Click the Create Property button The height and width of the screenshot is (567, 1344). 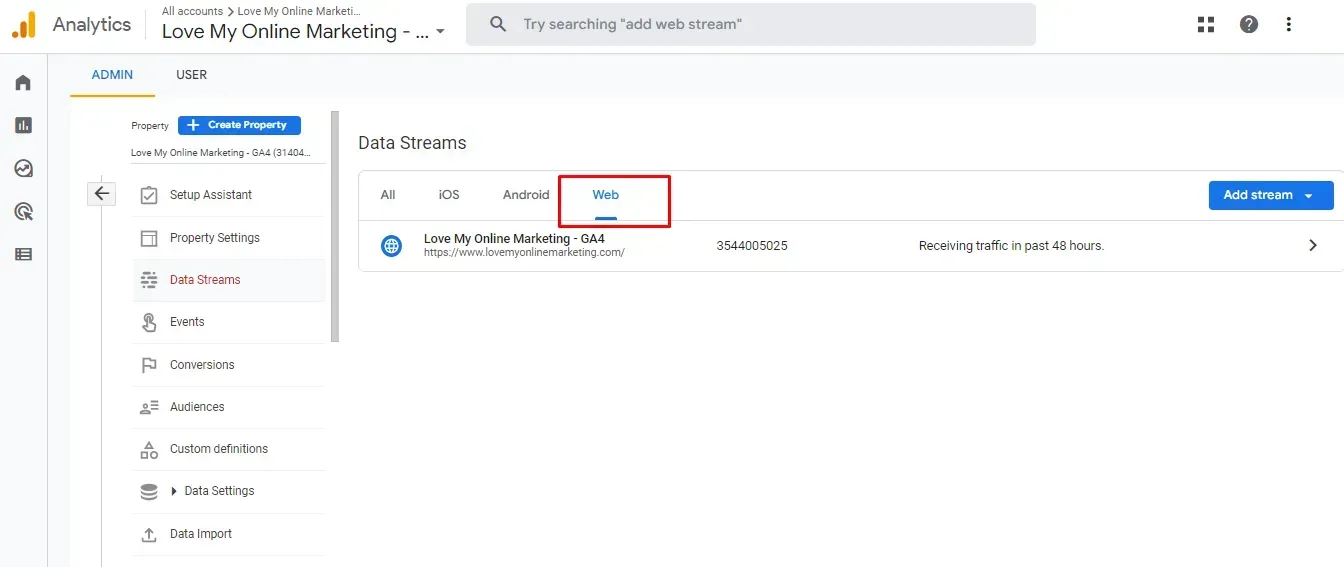point(239,125)
